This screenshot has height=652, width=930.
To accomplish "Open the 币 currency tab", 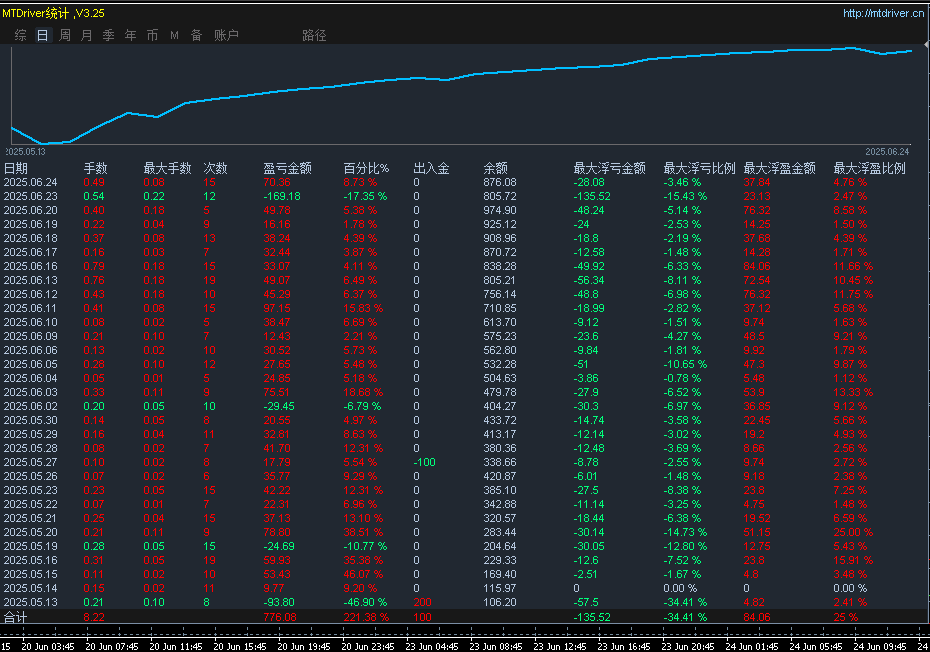I will point(152,35).
